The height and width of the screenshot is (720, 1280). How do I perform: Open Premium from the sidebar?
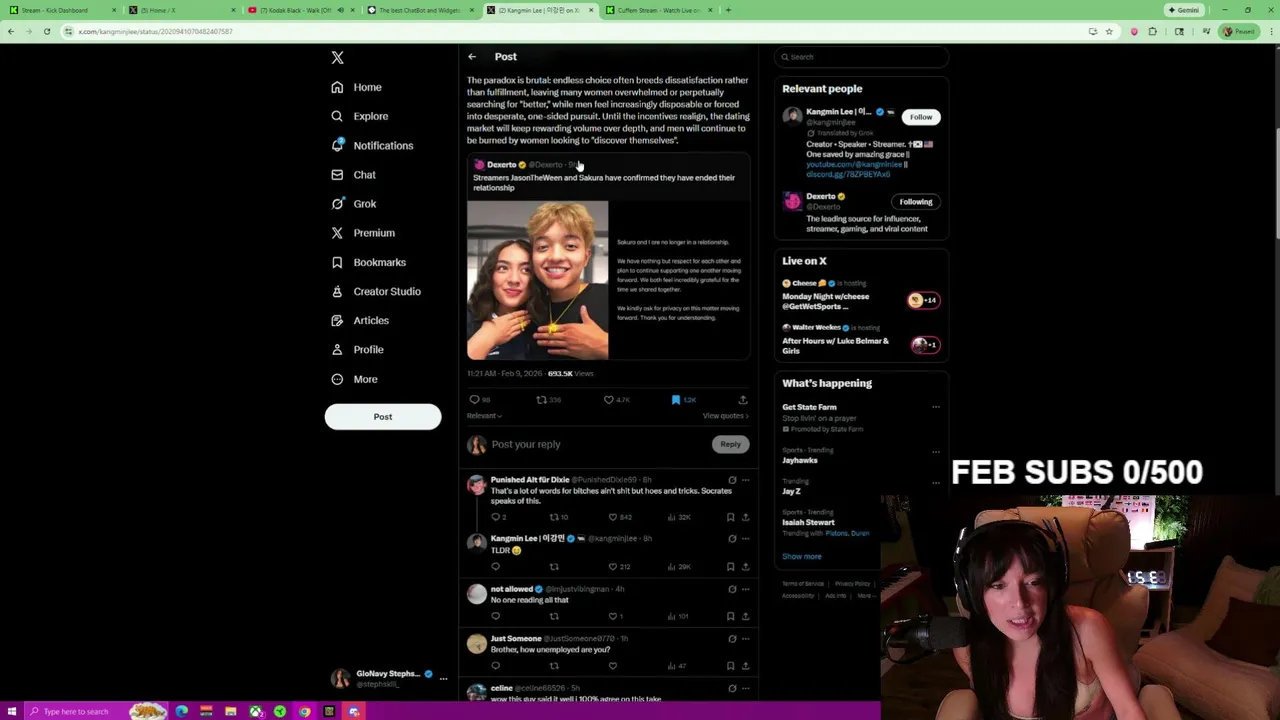tap(363, 233)
